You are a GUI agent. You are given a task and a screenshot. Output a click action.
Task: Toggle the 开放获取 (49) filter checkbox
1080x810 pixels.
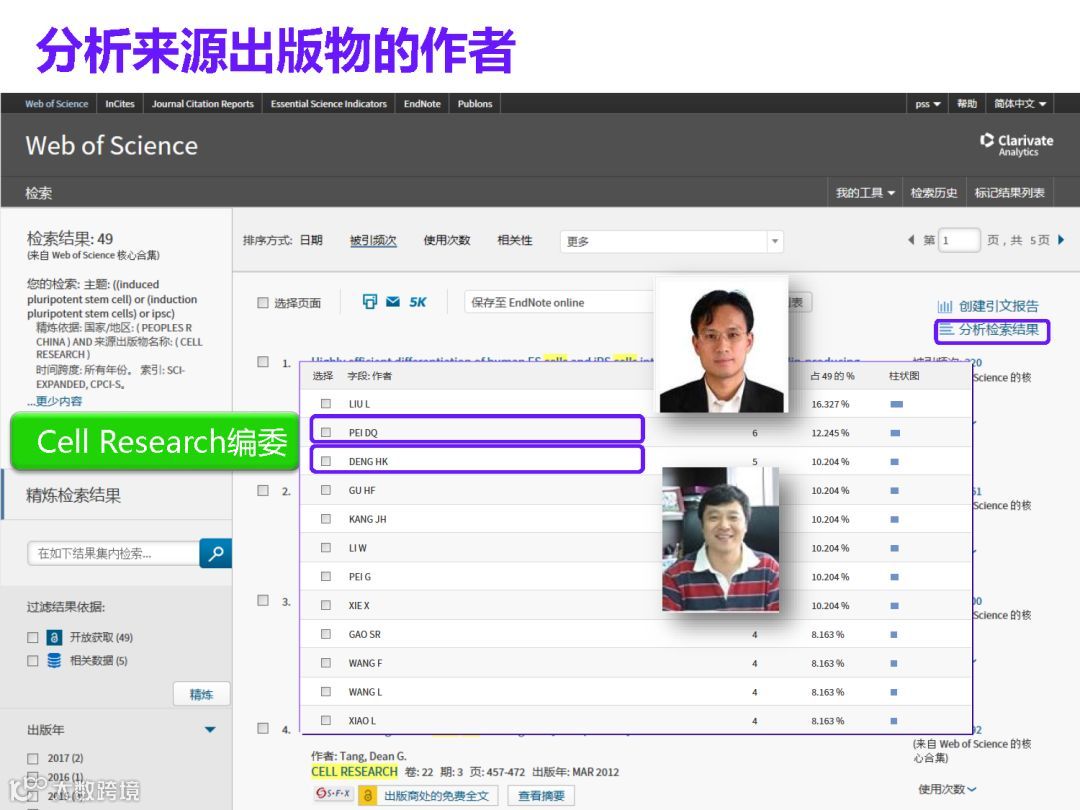(32, 638)
